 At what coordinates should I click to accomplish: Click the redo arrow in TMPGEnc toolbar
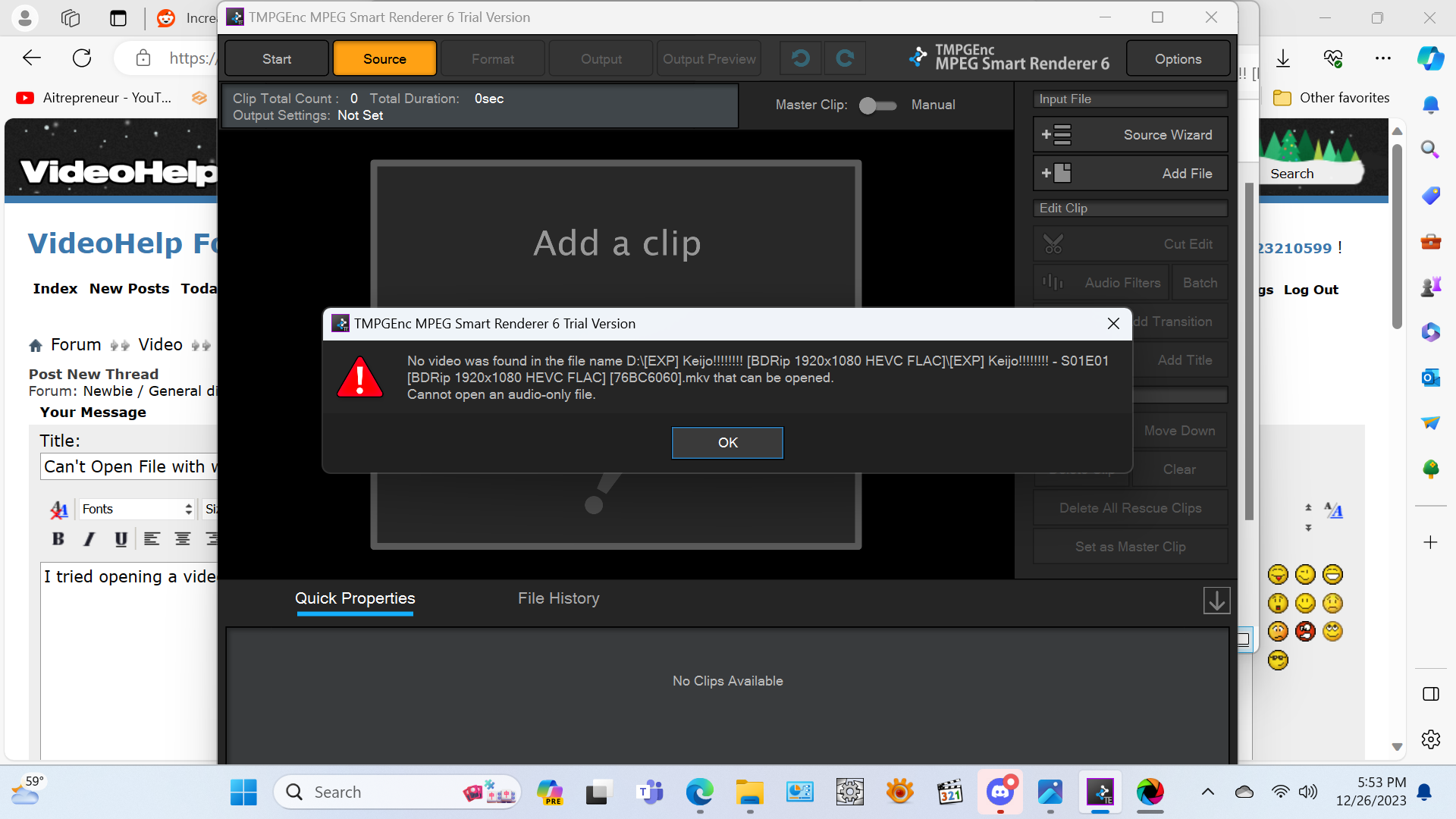[845, 58]
